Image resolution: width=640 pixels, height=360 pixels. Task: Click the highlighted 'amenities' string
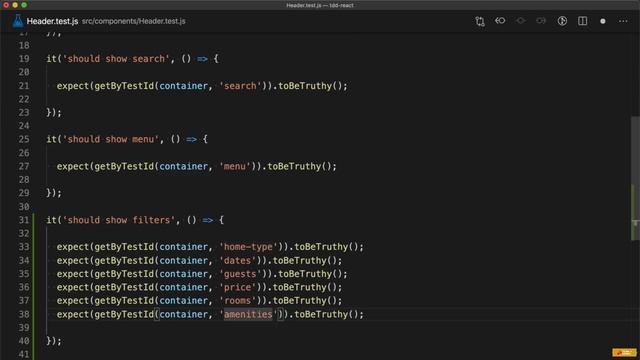click(x=248, y=314)
